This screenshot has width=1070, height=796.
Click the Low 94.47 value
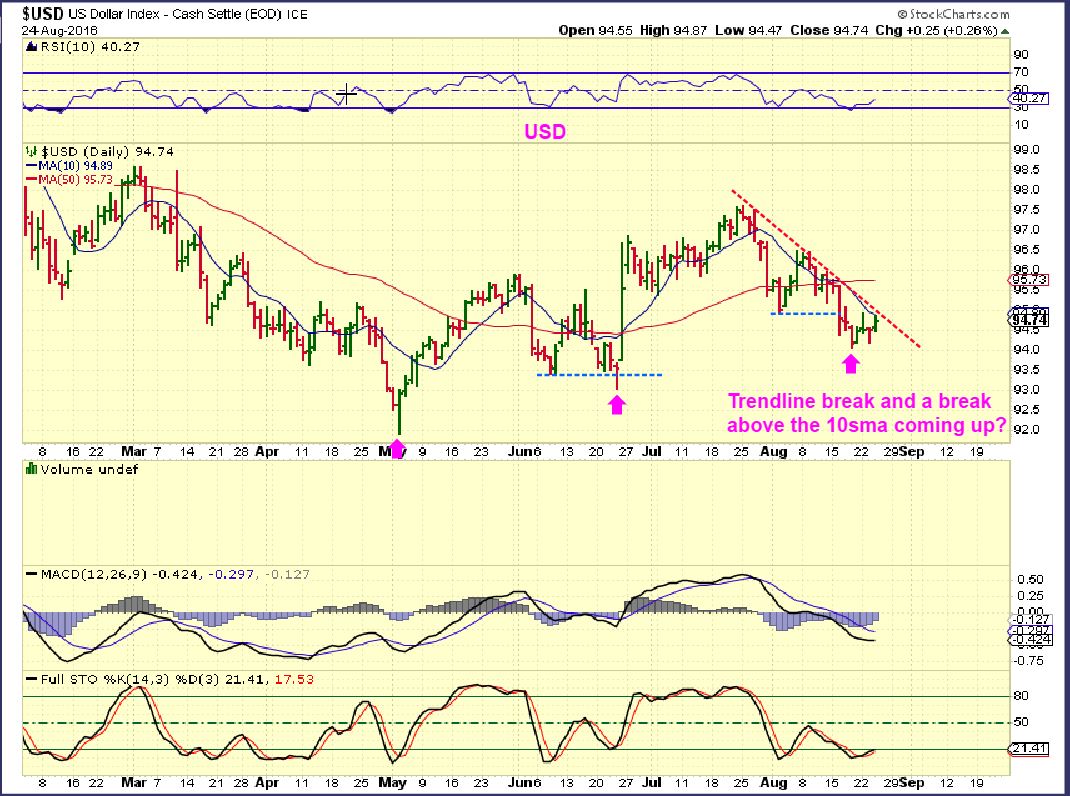tap(749, 31)
